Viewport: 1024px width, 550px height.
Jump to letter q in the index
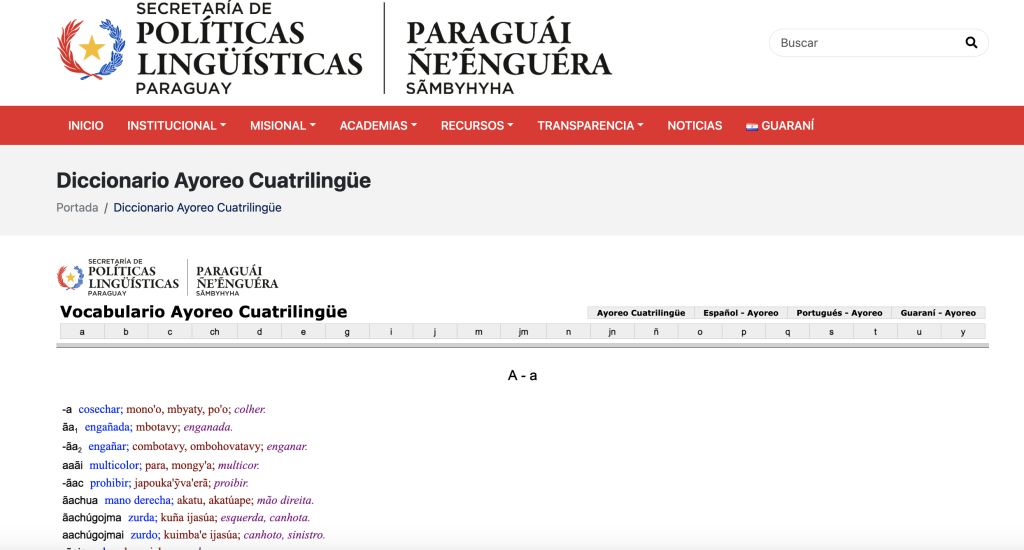(x=788, y=332)
